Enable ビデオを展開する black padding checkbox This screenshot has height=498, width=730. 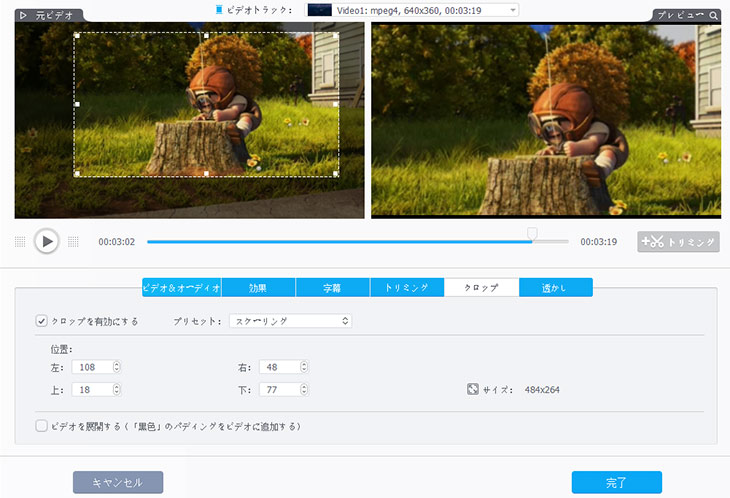[41, 426]
